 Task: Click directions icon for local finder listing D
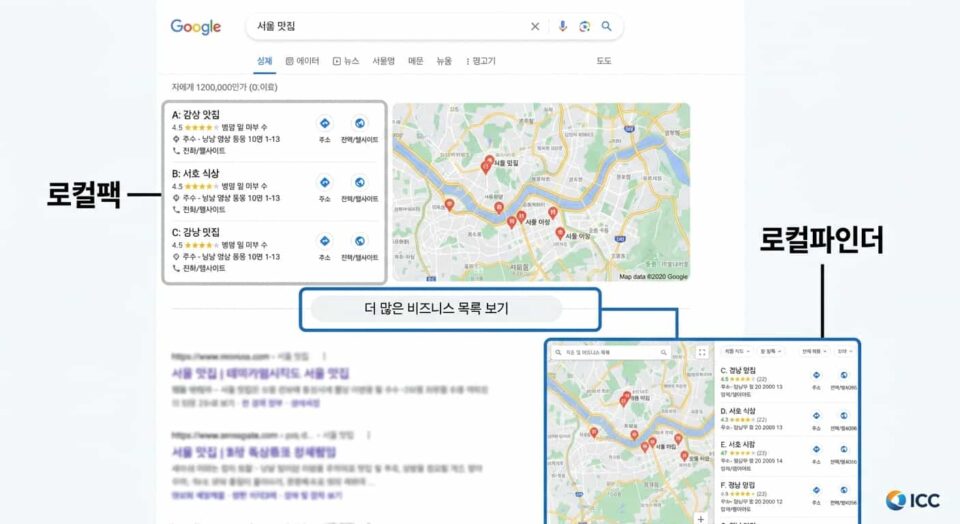(816, 416)
